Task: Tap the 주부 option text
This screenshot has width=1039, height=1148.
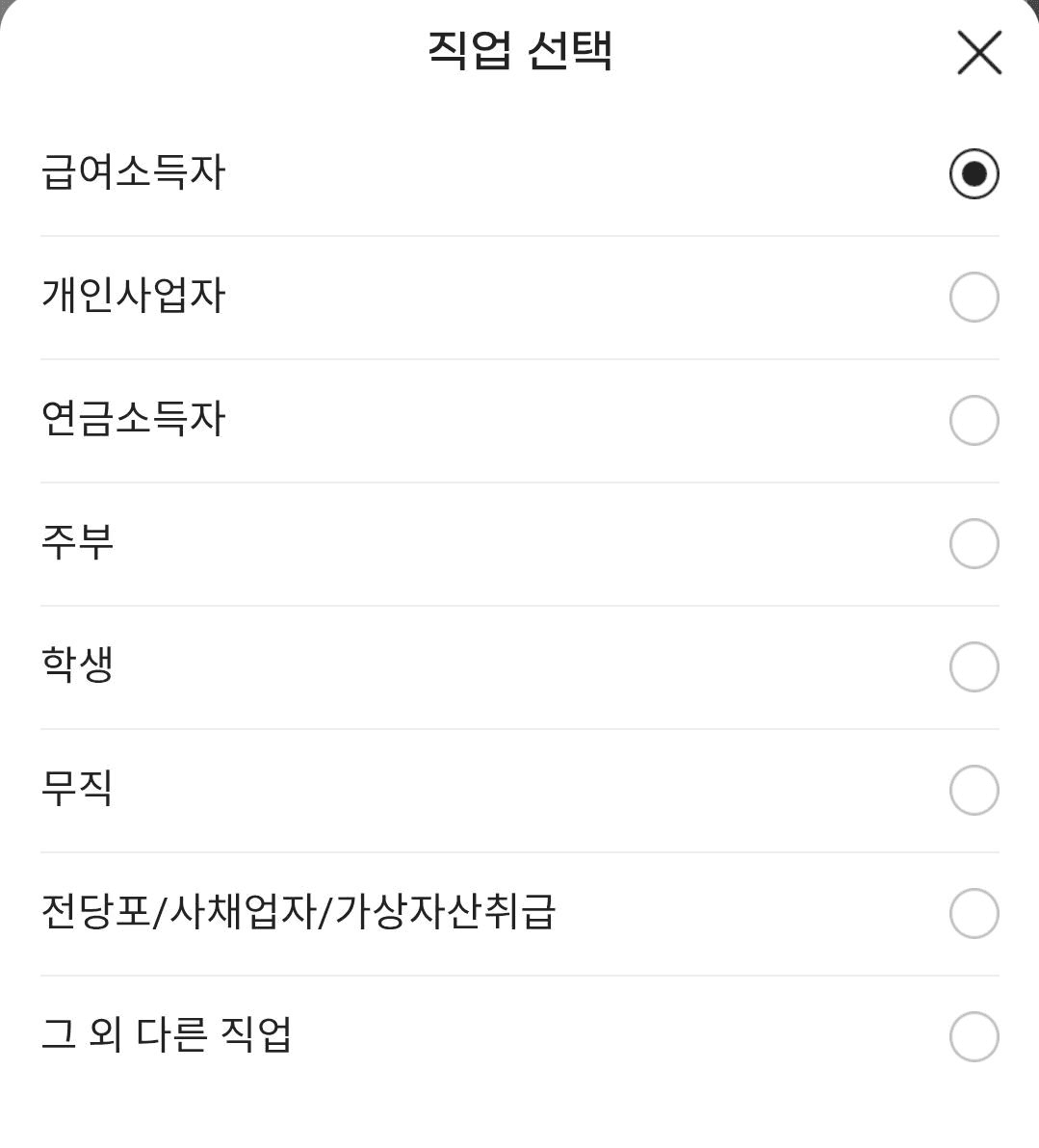Action: click(x=77, y=542)
